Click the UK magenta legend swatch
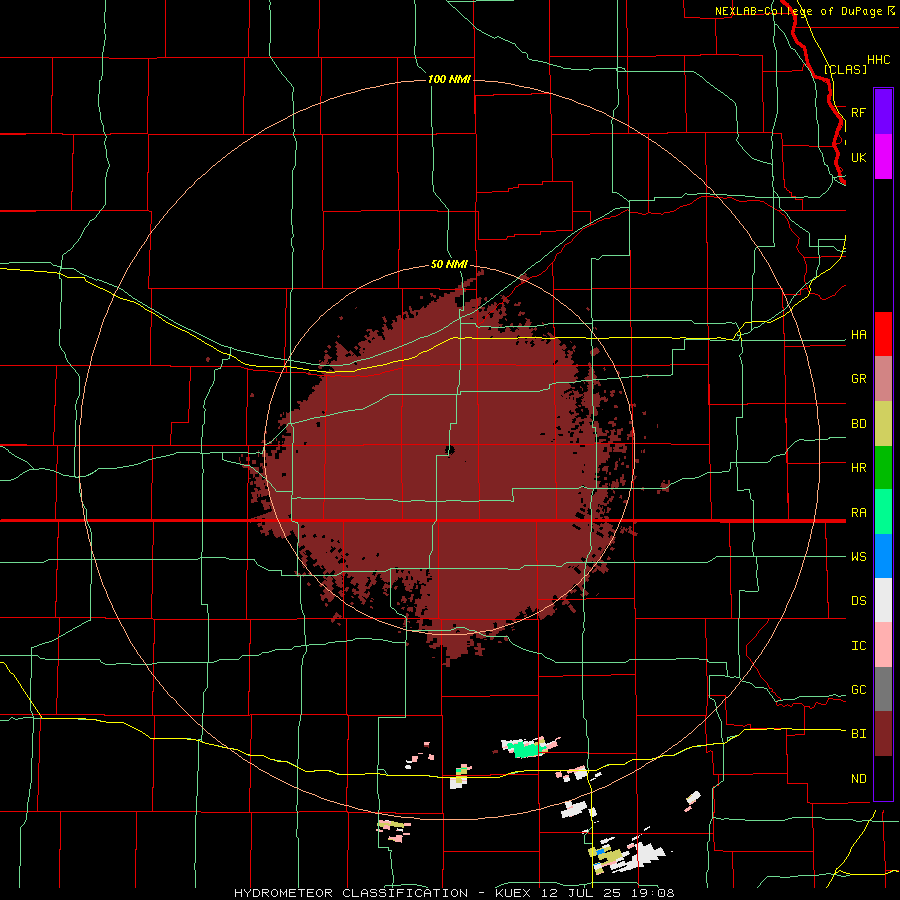This screenshot has height=900, width=900. pyautogui.click(x=883, y=157)
